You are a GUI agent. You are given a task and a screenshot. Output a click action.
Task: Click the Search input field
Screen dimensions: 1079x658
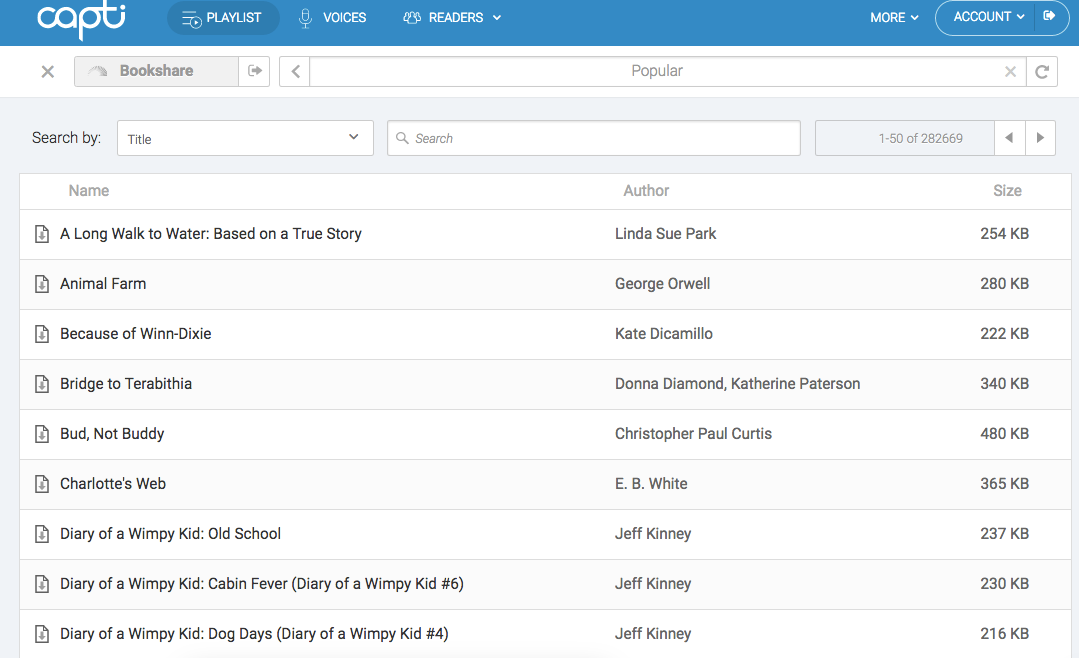(x=594, y=138)
